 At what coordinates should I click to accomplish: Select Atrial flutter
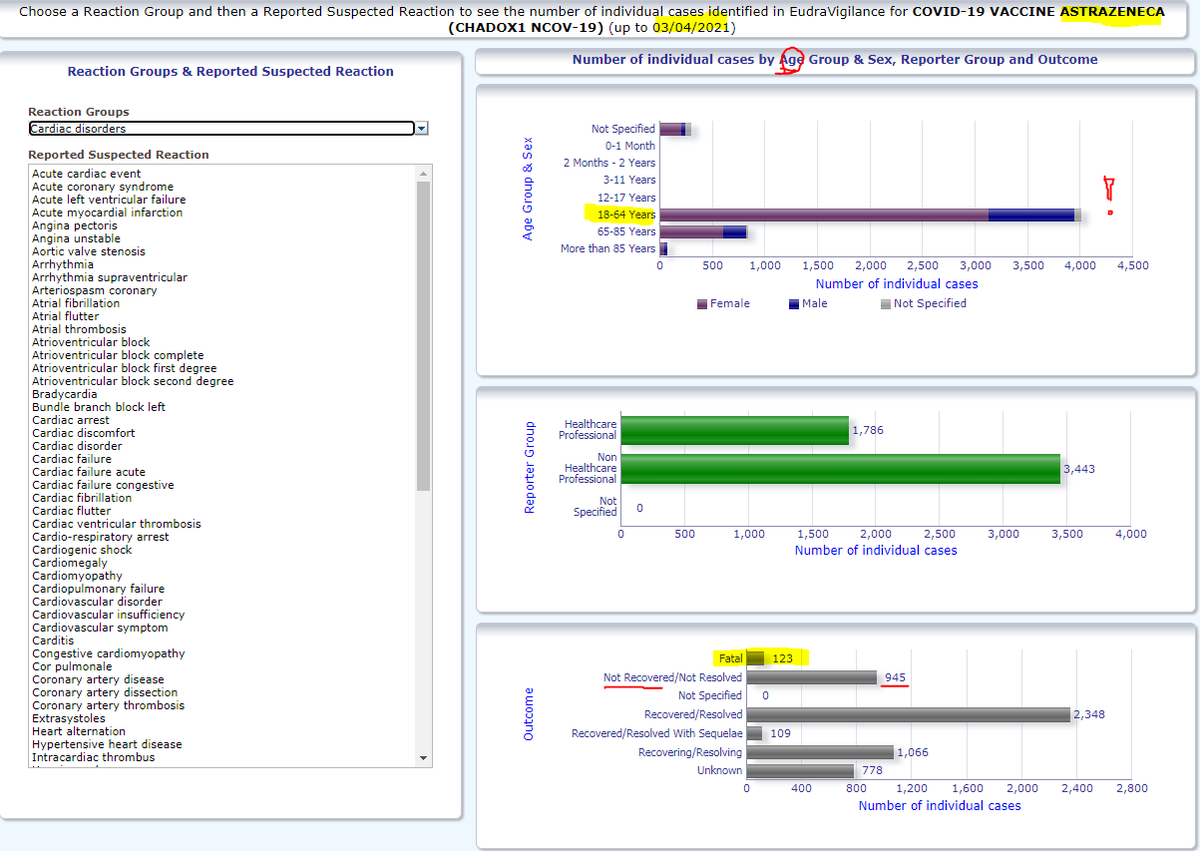(65, 317)
